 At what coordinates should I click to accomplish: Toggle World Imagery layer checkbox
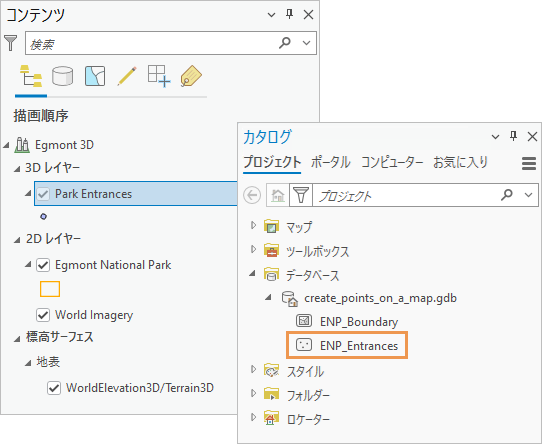(x=43, y=315)
